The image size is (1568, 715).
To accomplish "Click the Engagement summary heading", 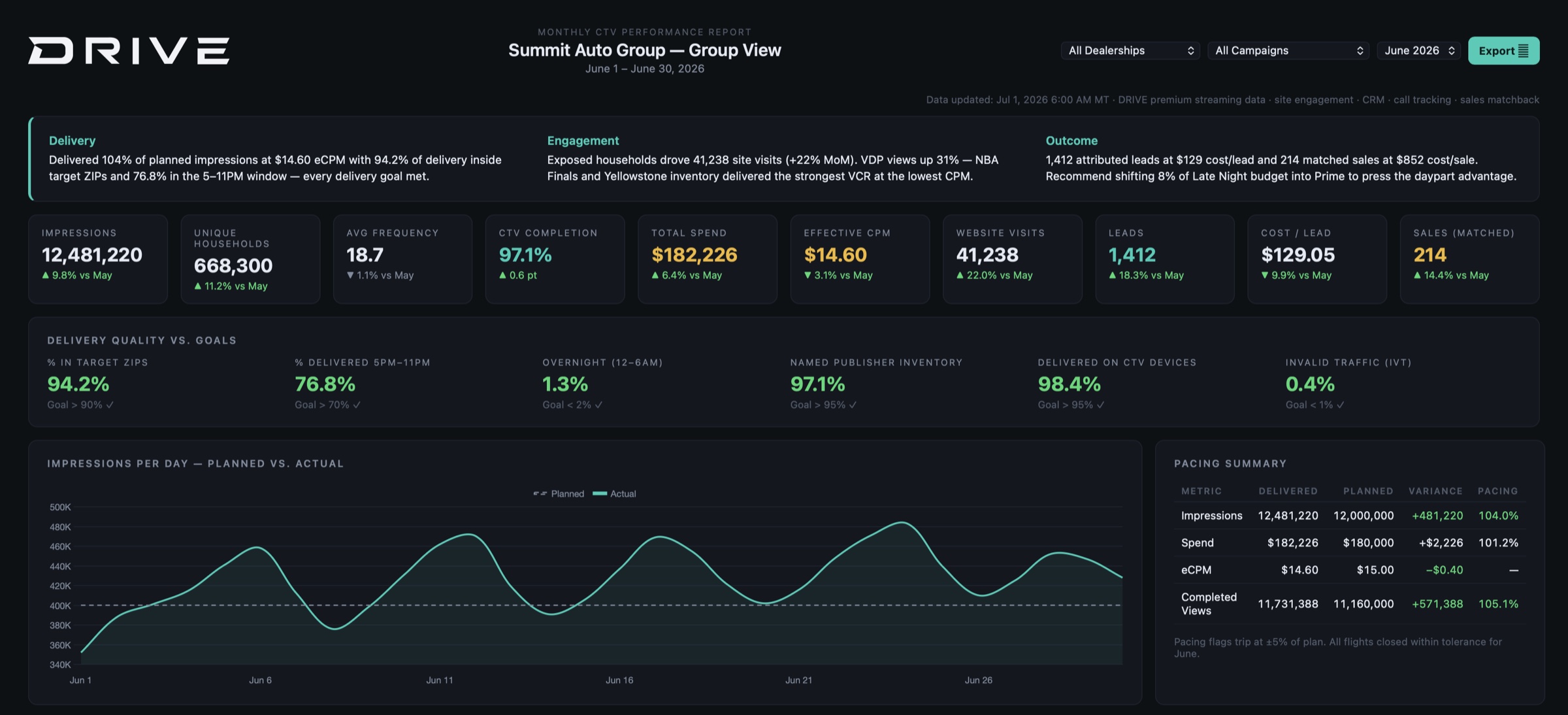I will [583, 141].
